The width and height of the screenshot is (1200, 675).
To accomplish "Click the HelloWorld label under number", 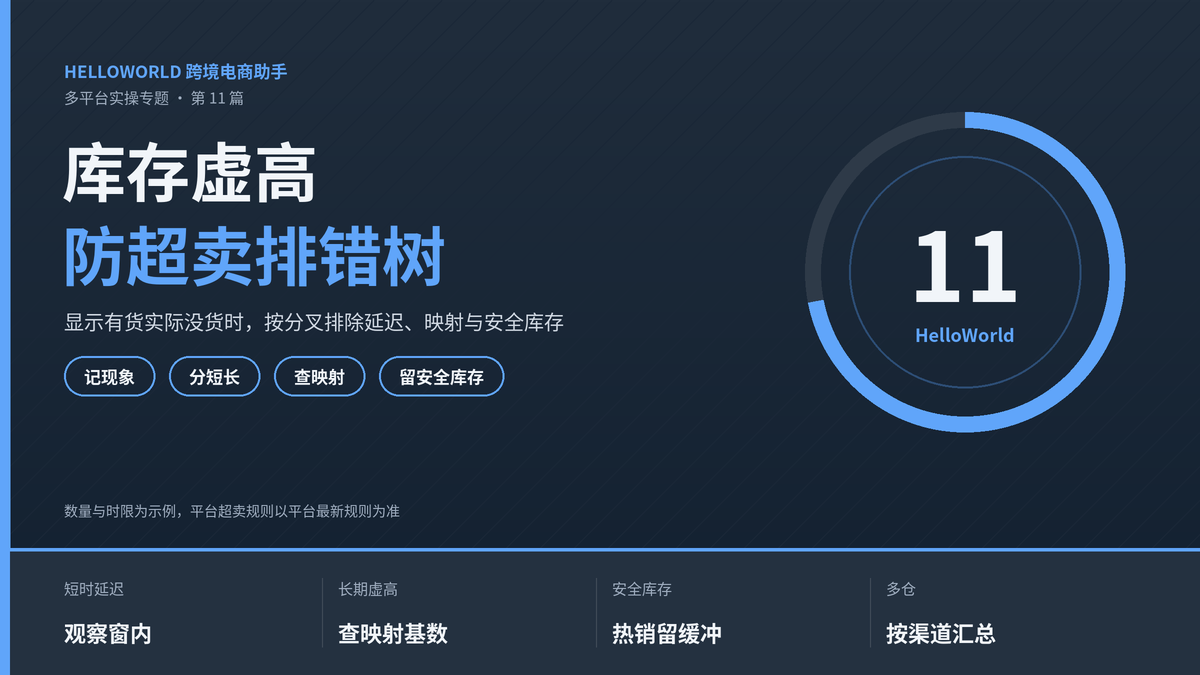I will [x=965, y=336].
